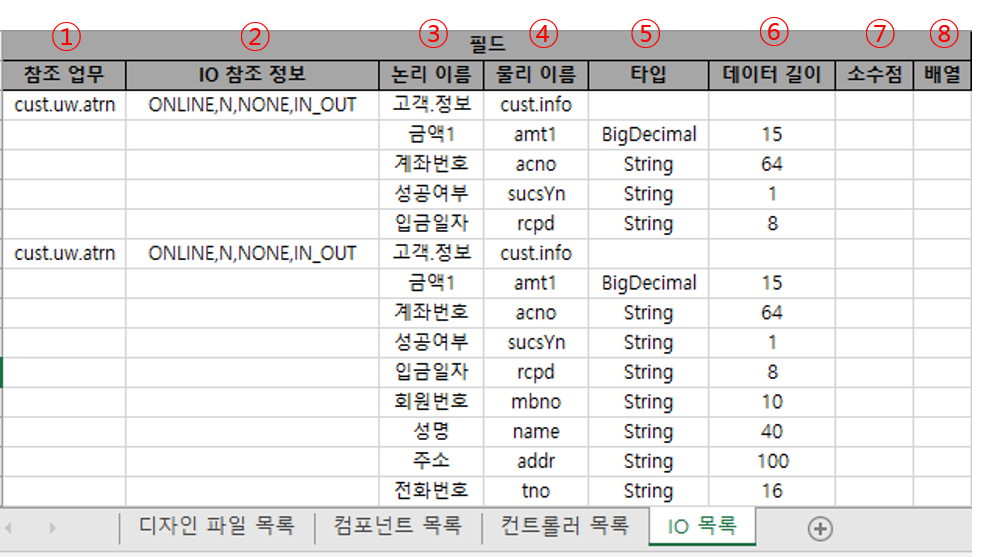This screenshot has height=557, width=982.
Task: Go to the 컨트롤러 목록 sheet tab
Action: 564,526
